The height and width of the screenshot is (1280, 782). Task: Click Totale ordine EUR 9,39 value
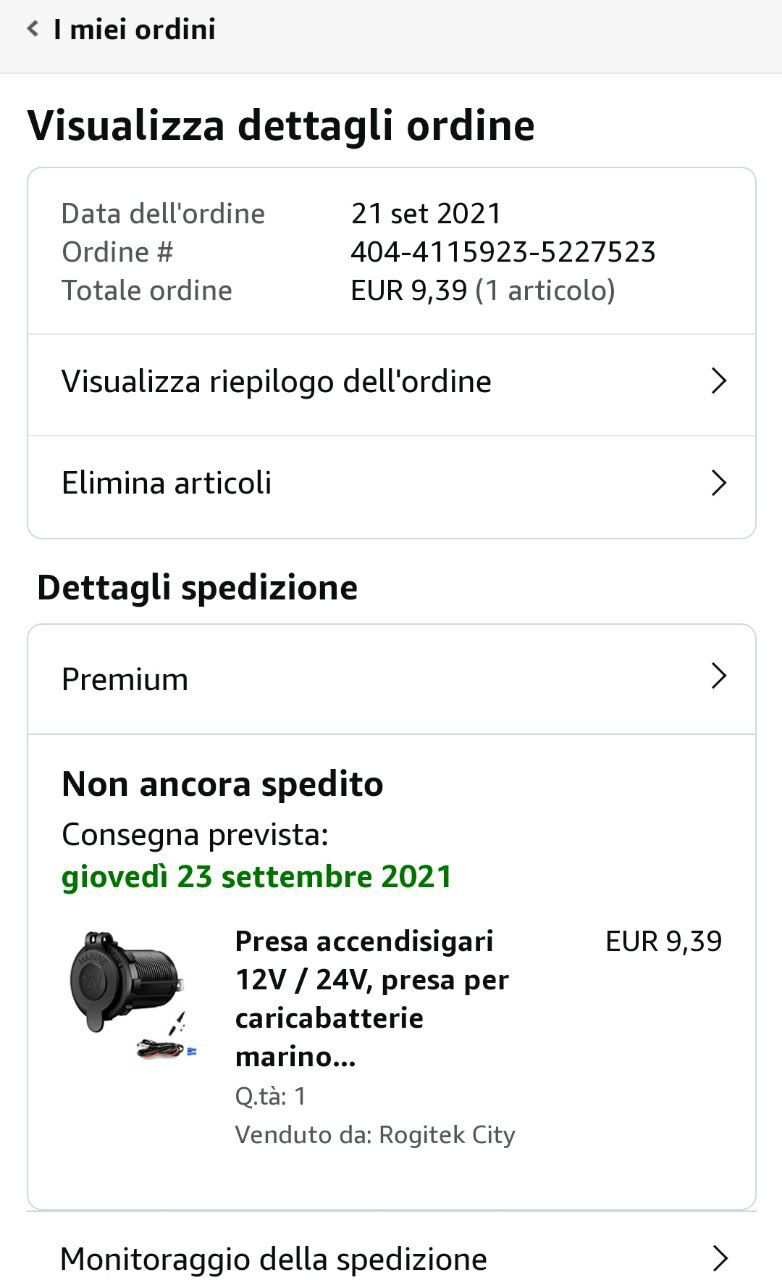[x=409, y=291]
